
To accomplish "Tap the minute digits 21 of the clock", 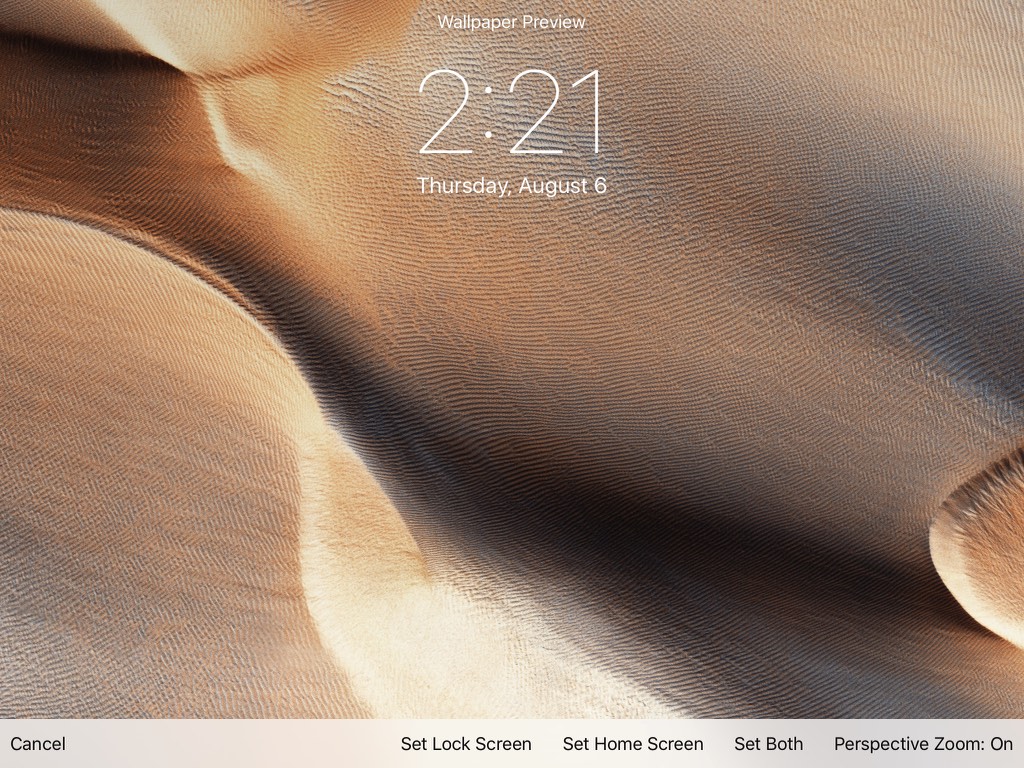I will 558,113.
